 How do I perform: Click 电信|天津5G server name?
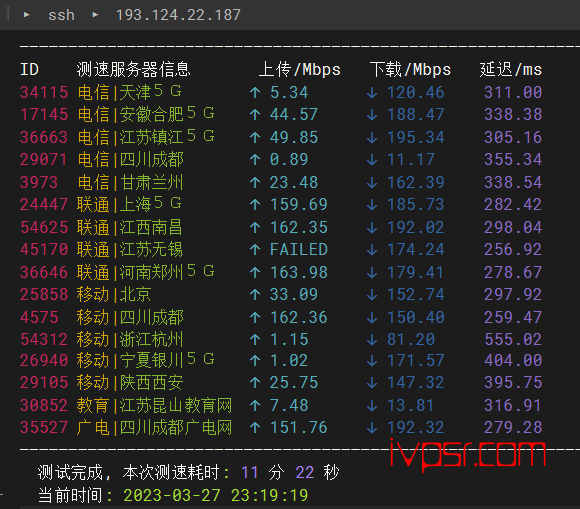click(129, 92)
